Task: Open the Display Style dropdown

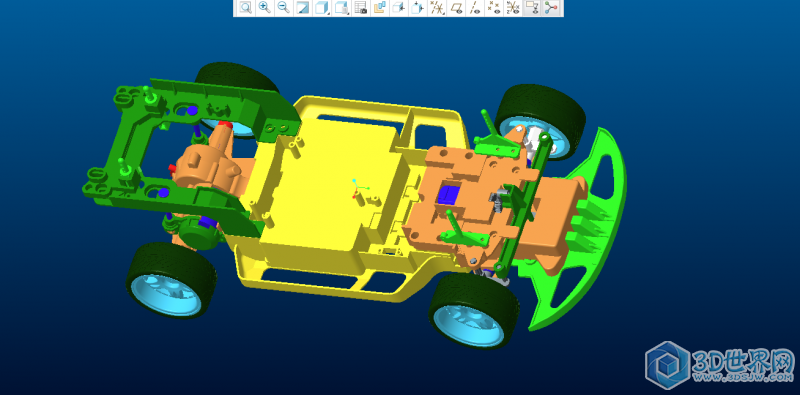Action: coord(322,8)
